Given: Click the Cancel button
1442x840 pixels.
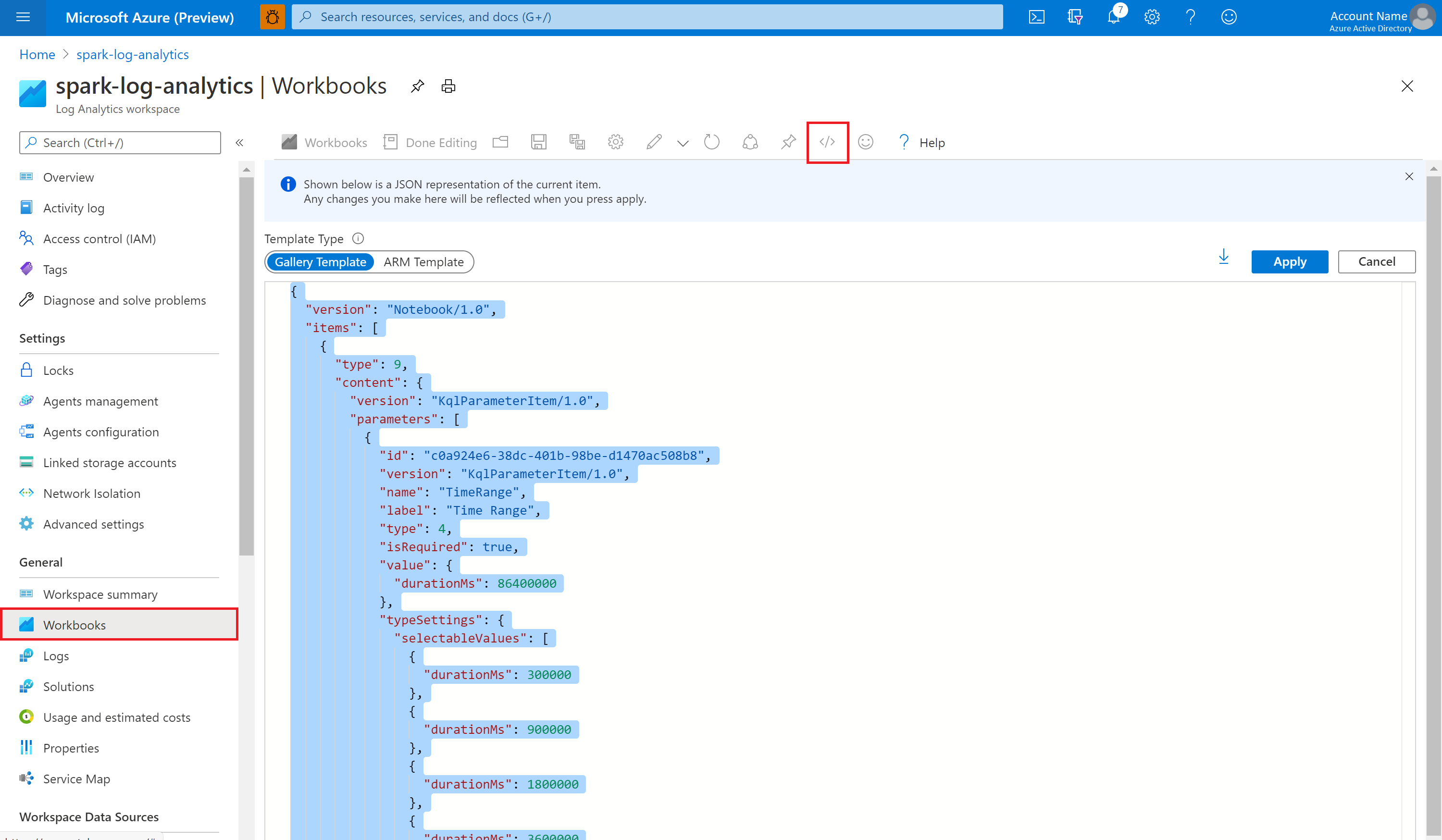Looking at the screenshot, I should [x=1377, y=261].
